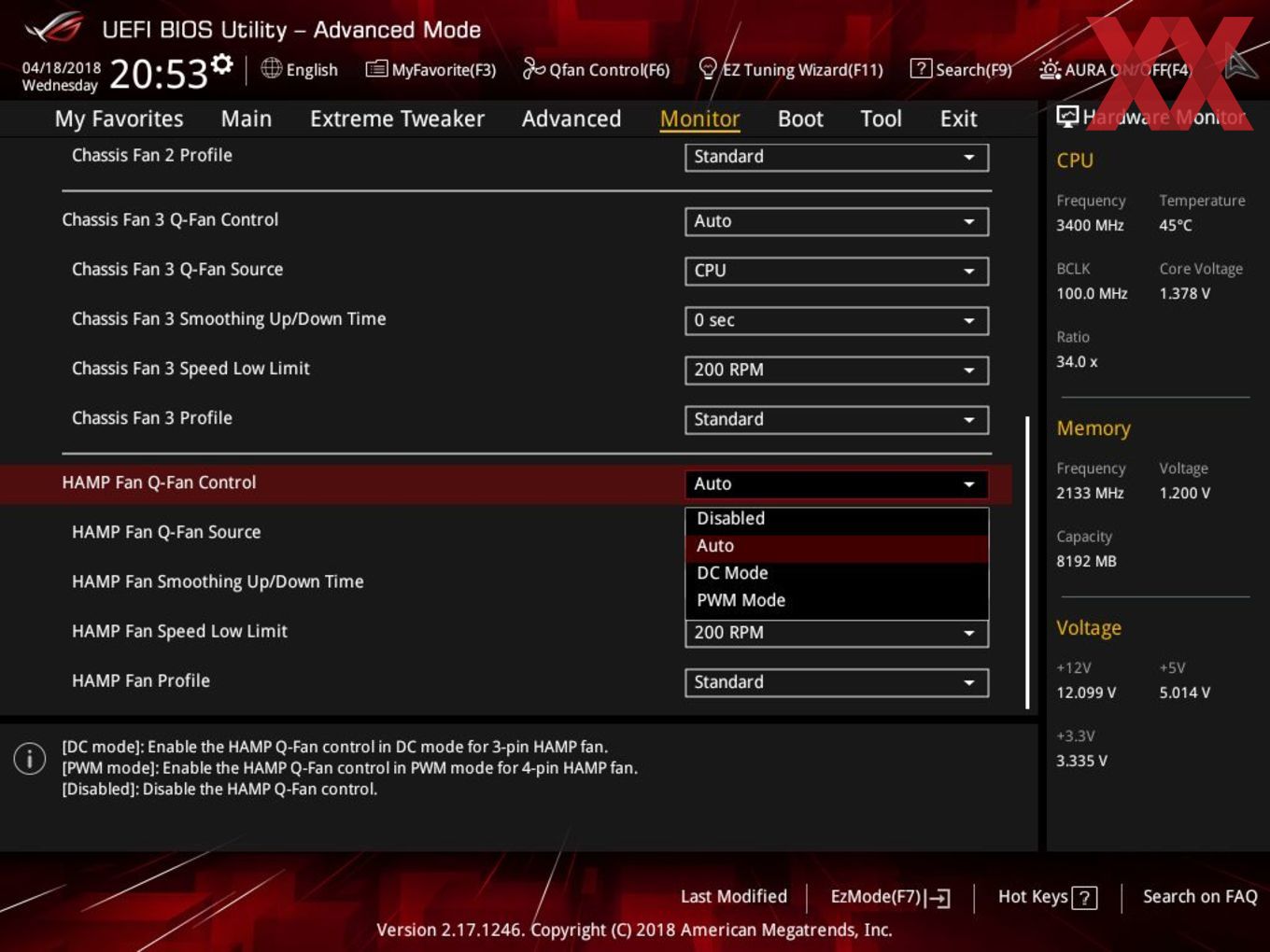Open Extreme Tweaker tab
Viewport: 1270px width, 952px height.
click(397, 119)
